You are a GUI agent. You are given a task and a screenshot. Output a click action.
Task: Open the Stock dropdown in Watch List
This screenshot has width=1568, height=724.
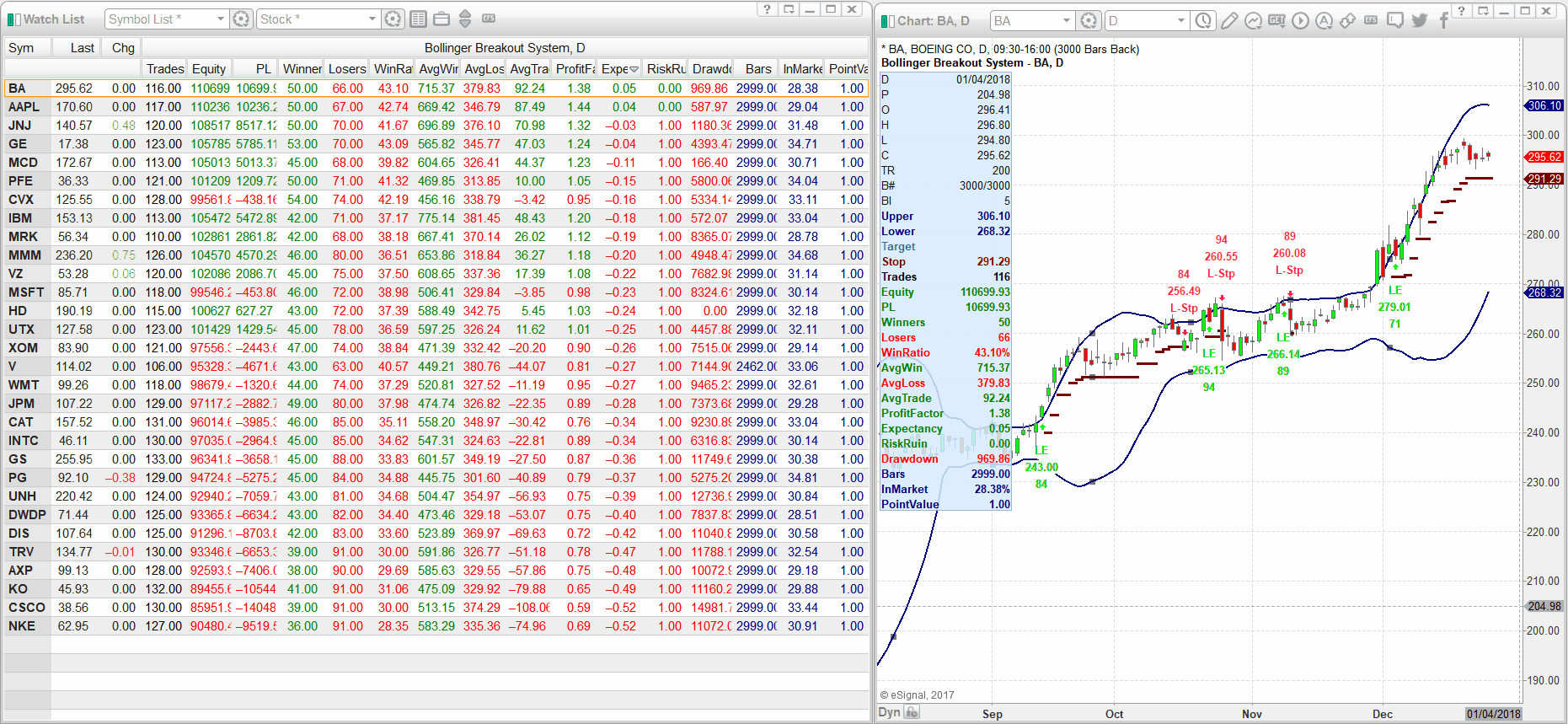[x=372, y=19]
